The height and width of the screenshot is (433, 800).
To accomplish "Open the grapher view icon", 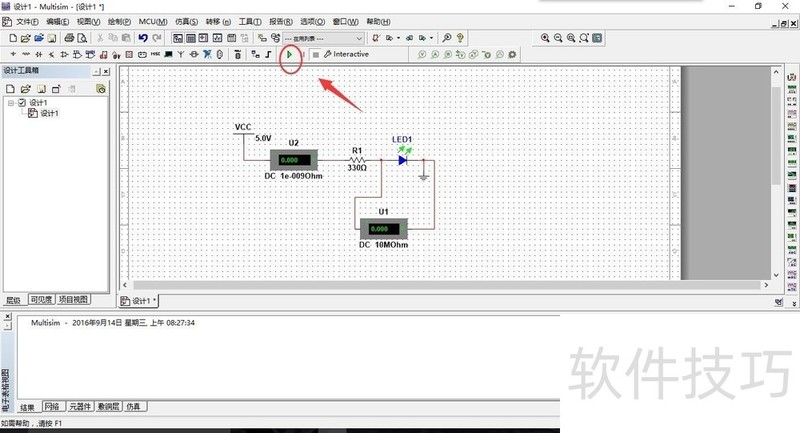I will [x=217, y=38].
